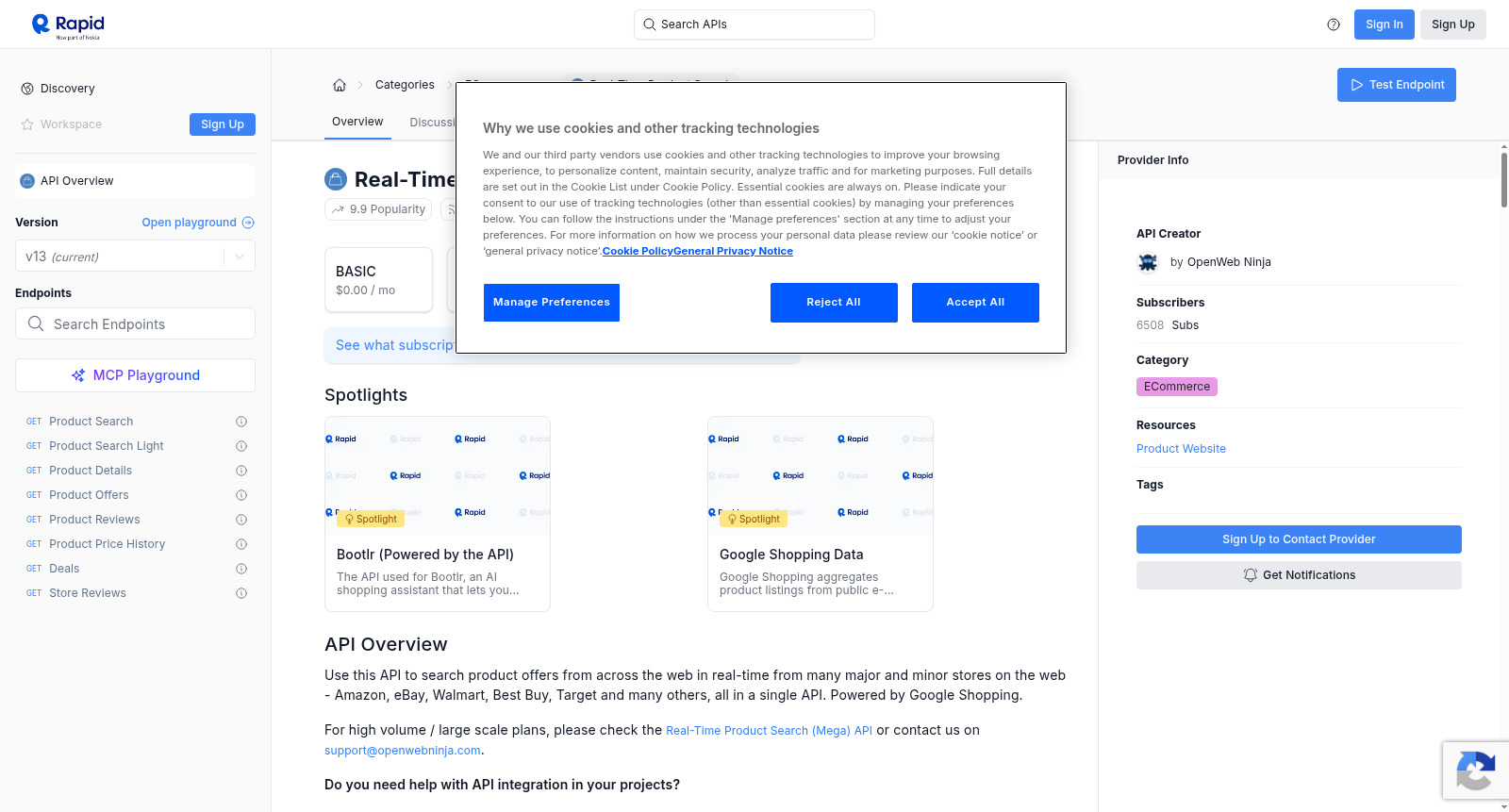This screenshot has width=1509, height=812.
Task: Select the BASIC pricing plan card
Action: pos(378,280)
